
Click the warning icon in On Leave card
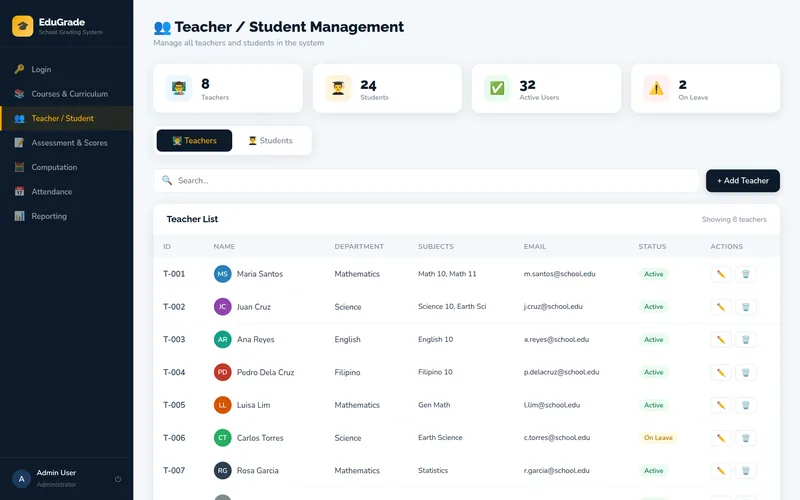point(656,88)
